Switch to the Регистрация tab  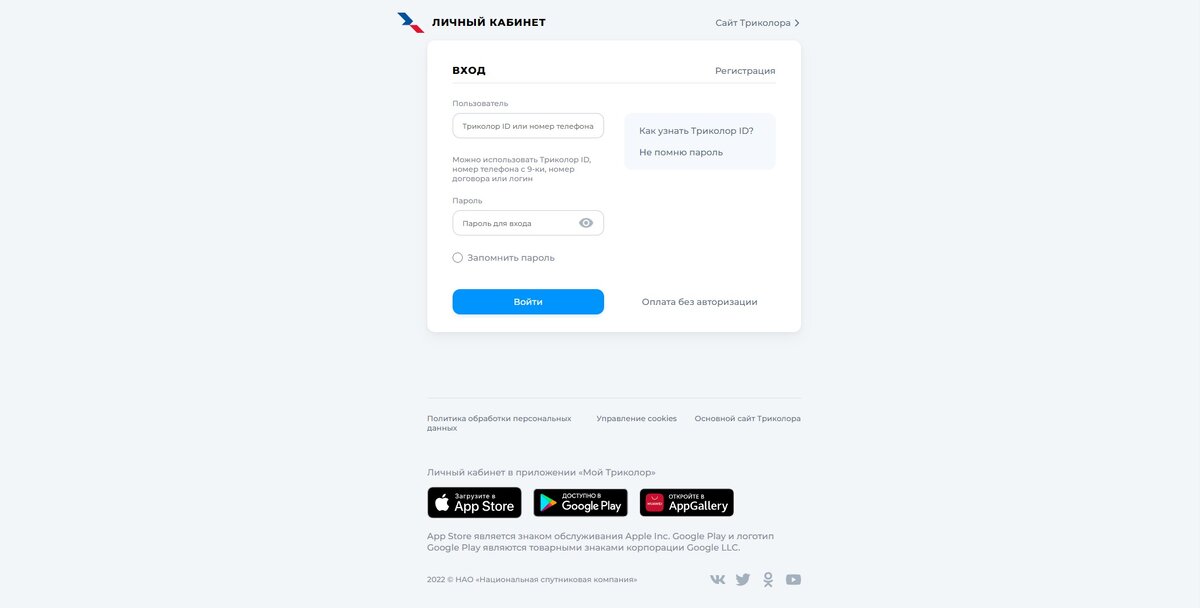[x=745, y=71]
